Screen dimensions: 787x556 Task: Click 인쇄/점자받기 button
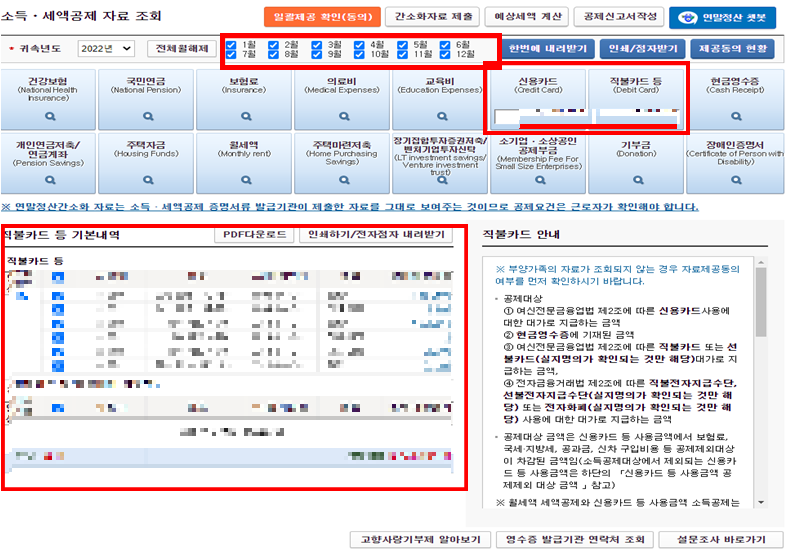click(643, 49)
